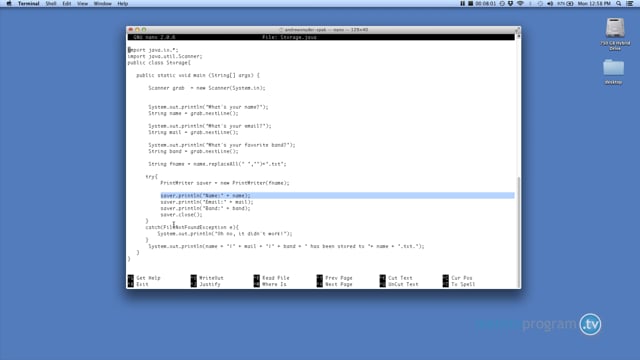Viewport: 640px width, 360px height.
Task: Click the 'String fname = name.replaceAll' line
Action: pos(217,164)
